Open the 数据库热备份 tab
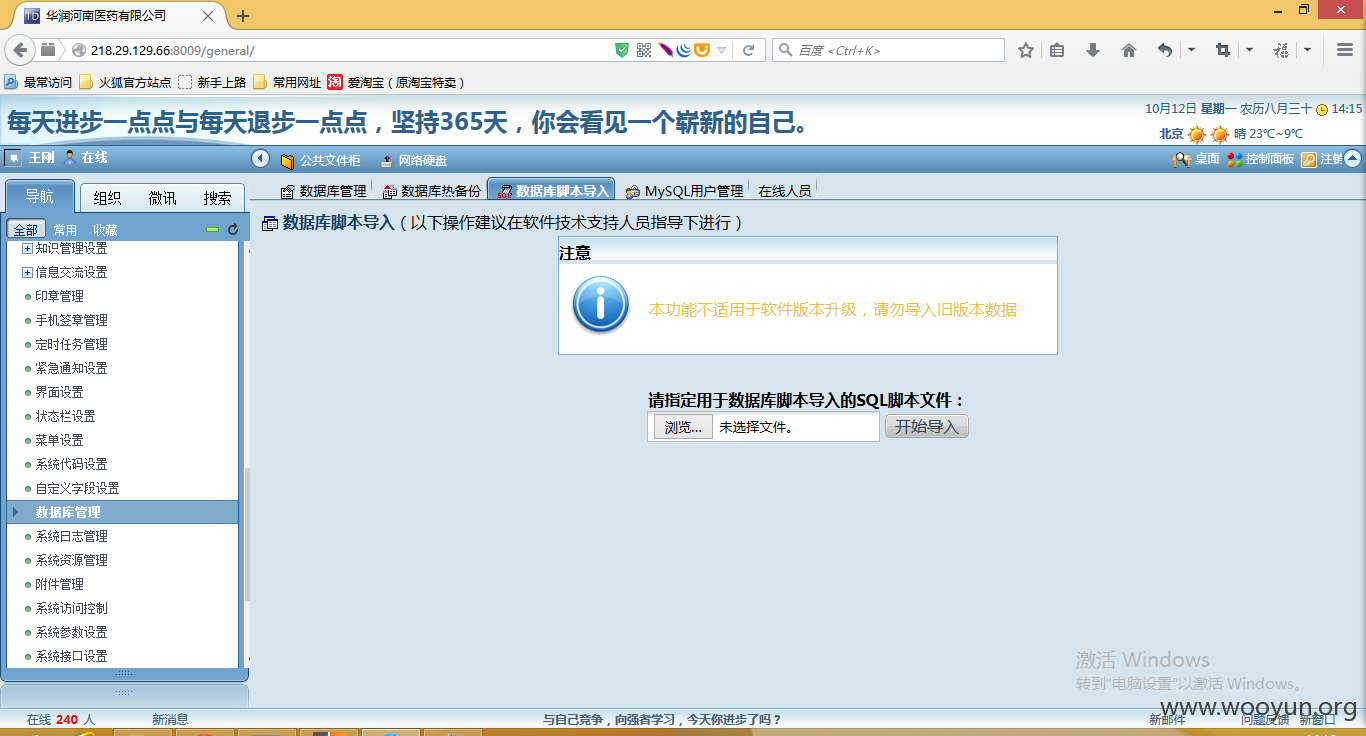Screen dimensions: 1366x736 [431, 191]
